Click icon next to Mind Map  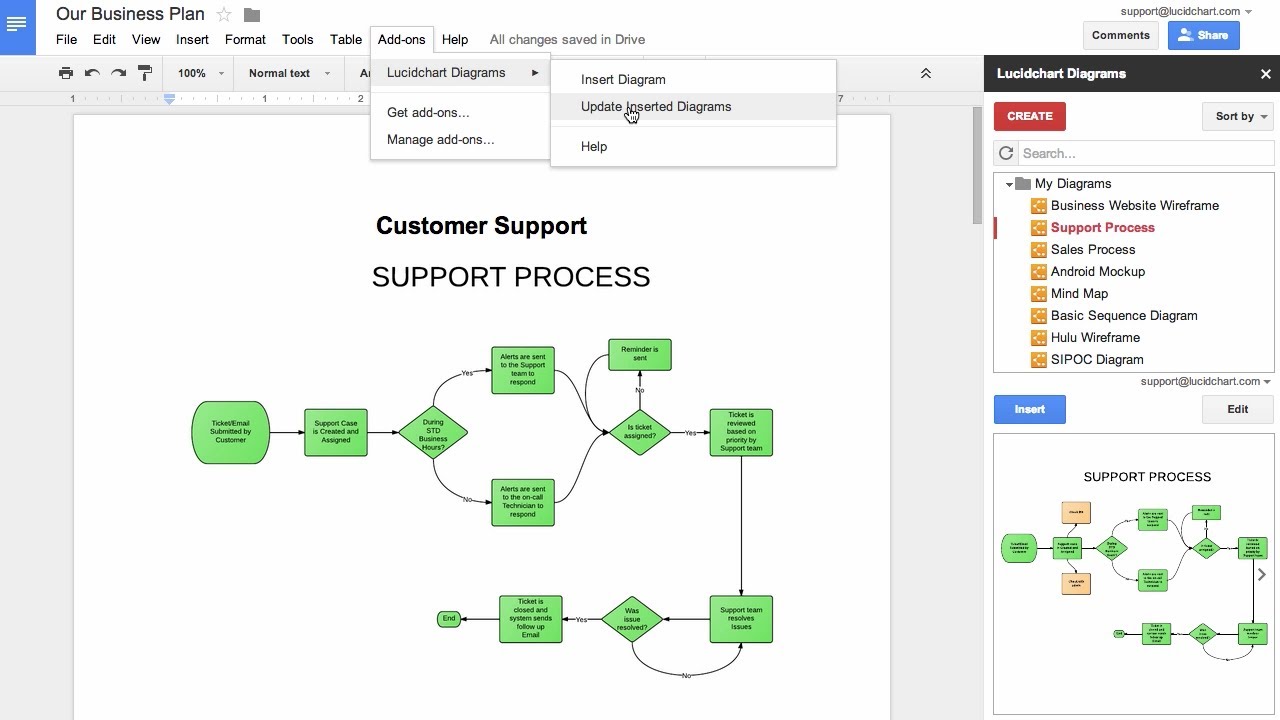tap(1038, 294)
